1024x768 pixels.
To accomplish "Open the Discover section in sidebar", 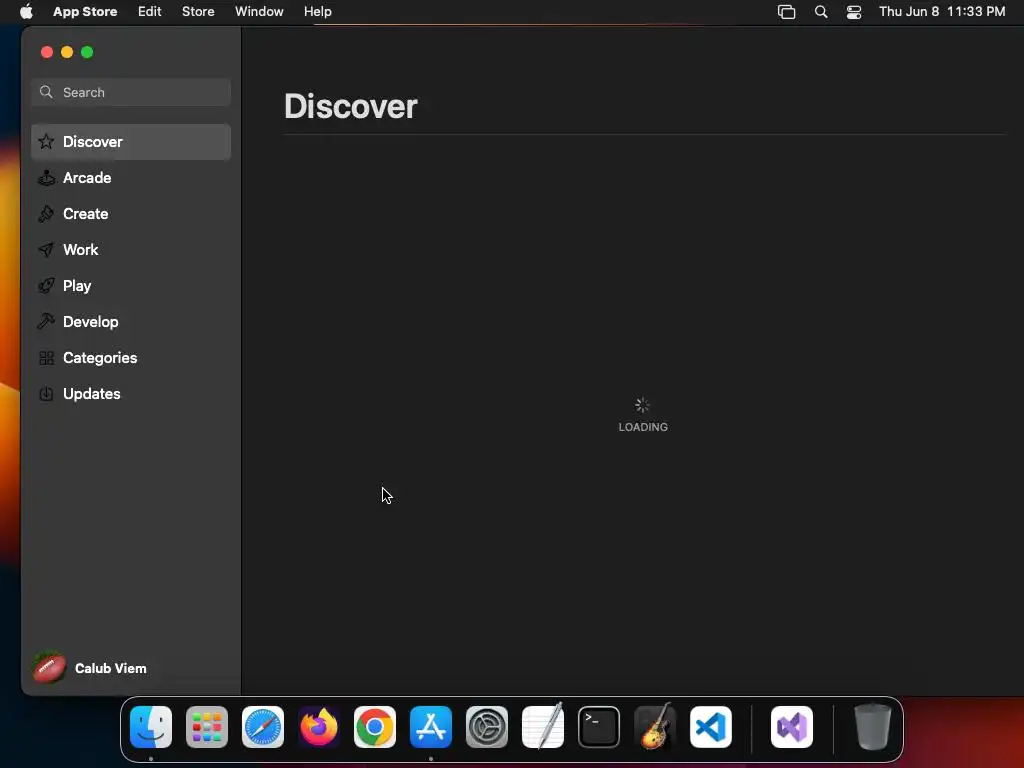I will point(131,142).
